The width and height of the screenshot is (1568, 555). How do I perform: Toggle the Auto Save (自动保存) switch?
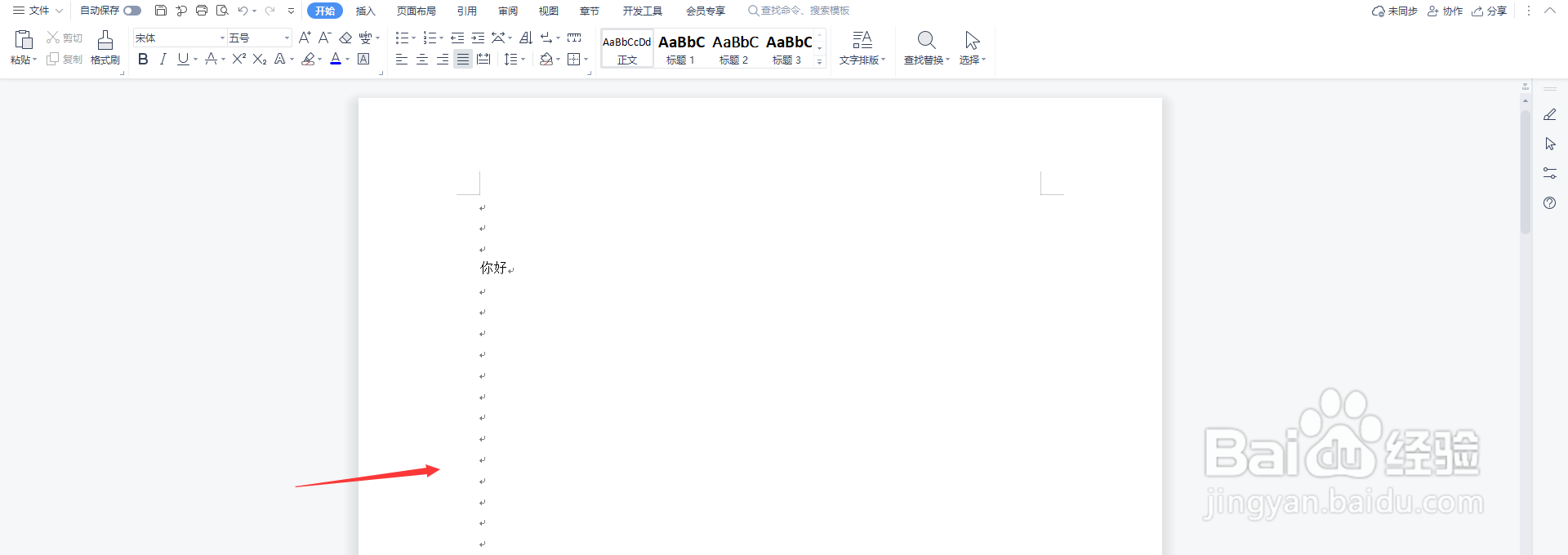(x=132, y=11)
